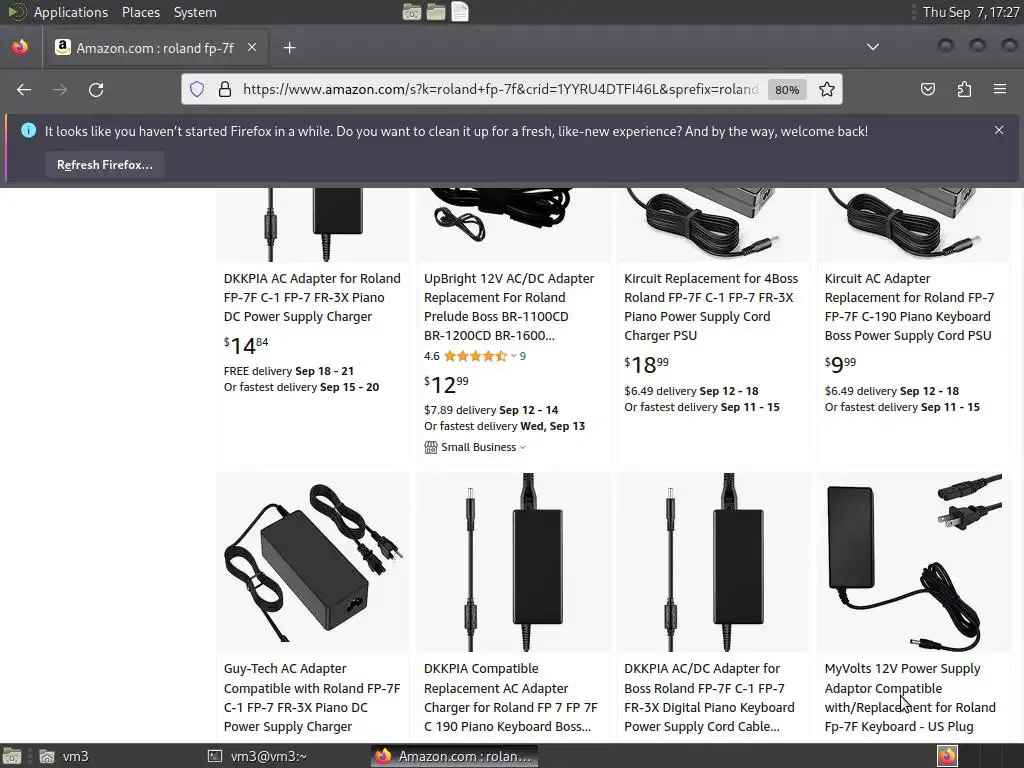Viewport: 1024px width, 768px height.
Task: Expand the Small Business badge dropdown
Action: tap(483, 447)
